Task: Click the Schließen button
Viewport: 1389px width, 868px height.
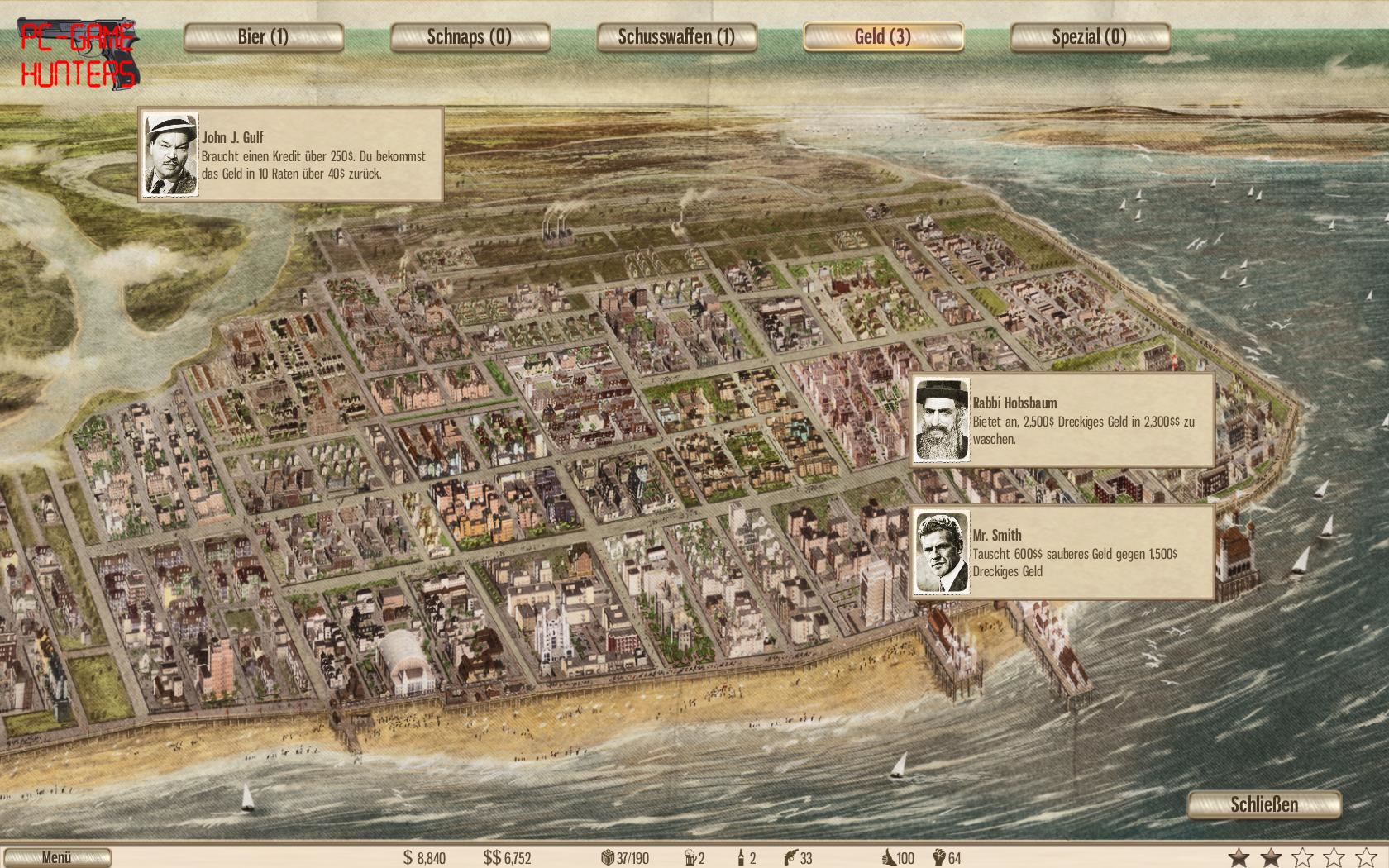Action: pyautogui.click(x=1264, y=804)
